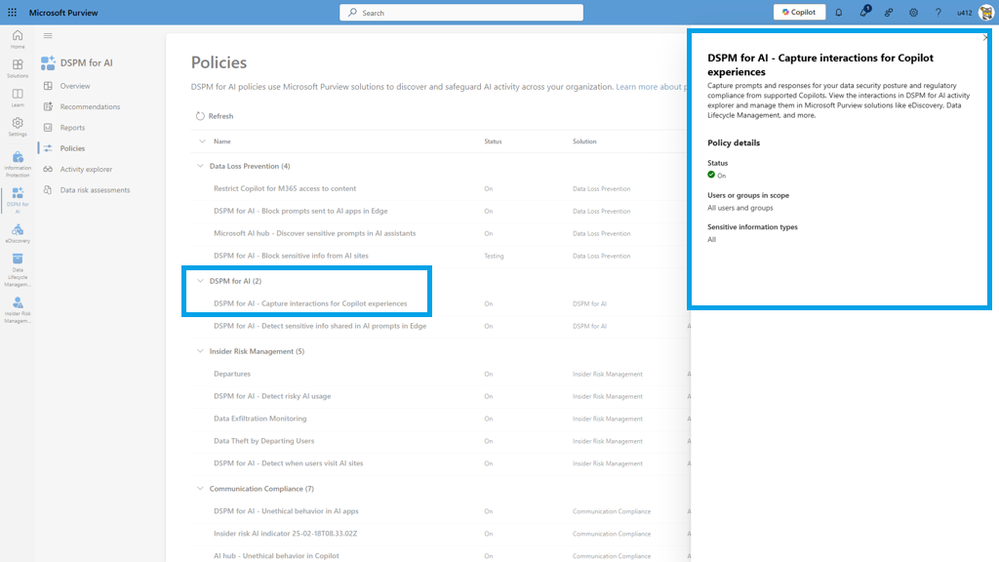
Task: Open header settings gear icon
Action: click(913, 12)
